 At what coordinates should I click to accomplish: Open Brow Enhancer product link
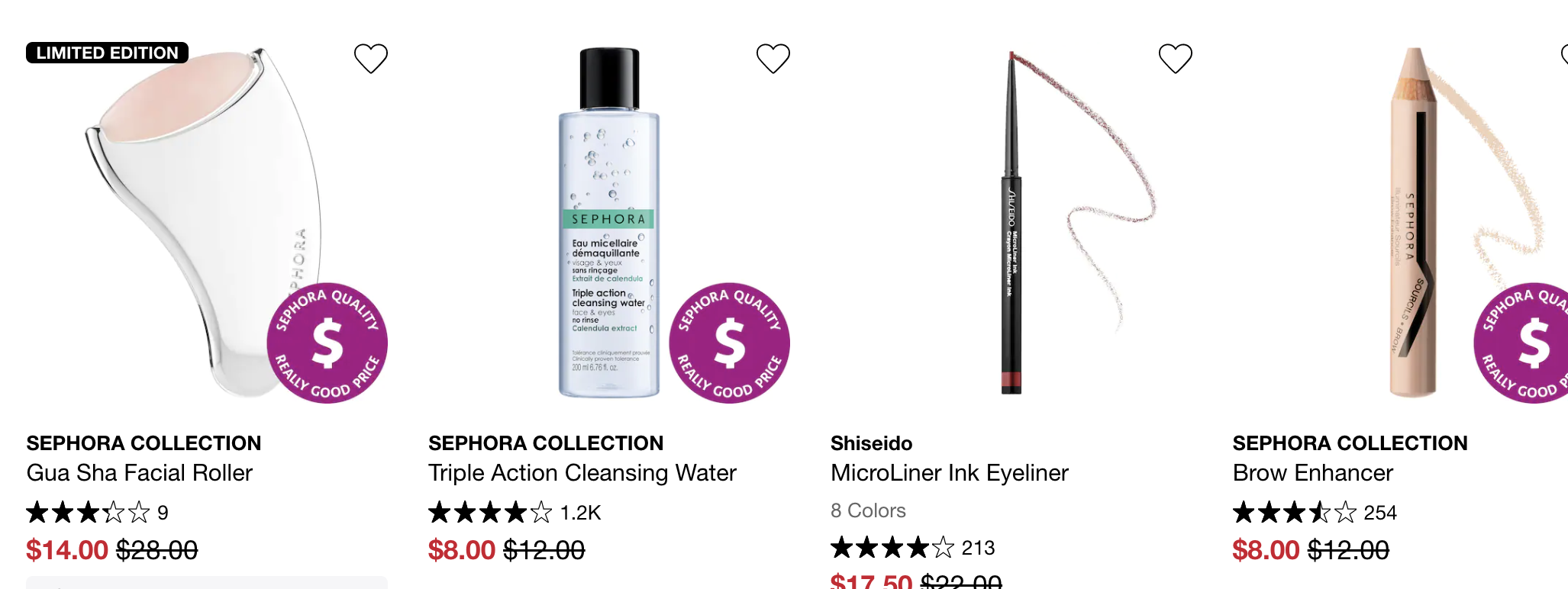pyautogui.click(x=1313, y=473)
